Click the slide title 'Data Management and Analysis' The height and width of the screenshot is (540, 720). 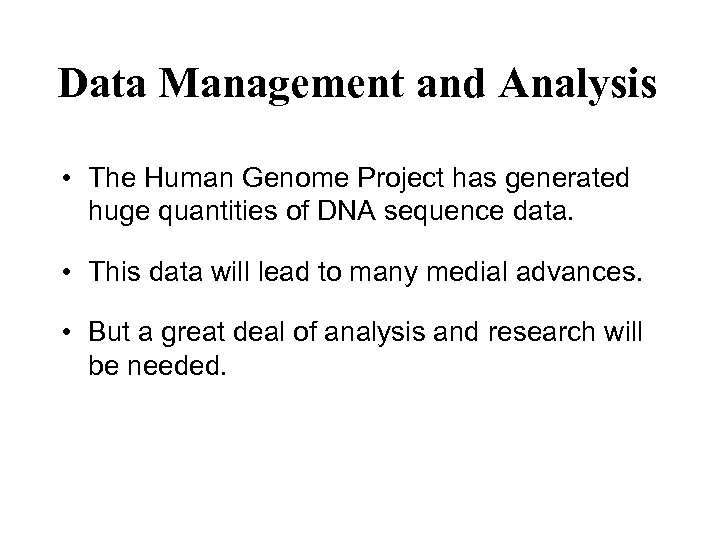click(358, 85)
